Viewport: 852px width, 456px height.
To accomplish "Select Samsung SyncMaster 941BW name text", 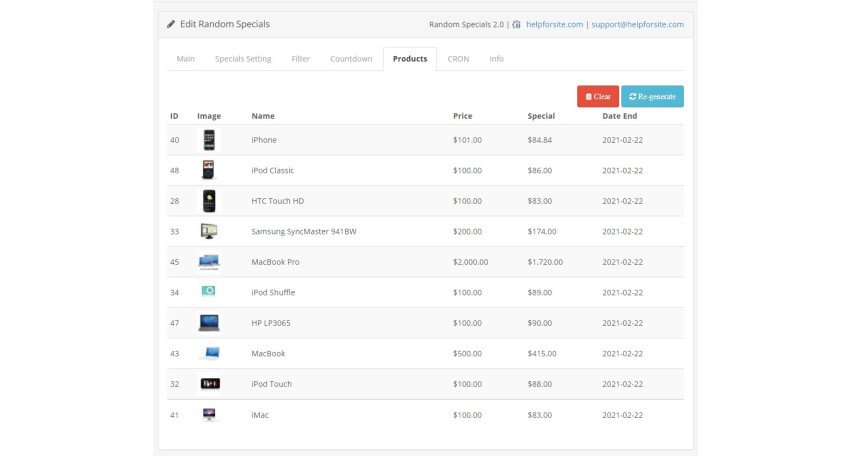I will pos(304,231).
